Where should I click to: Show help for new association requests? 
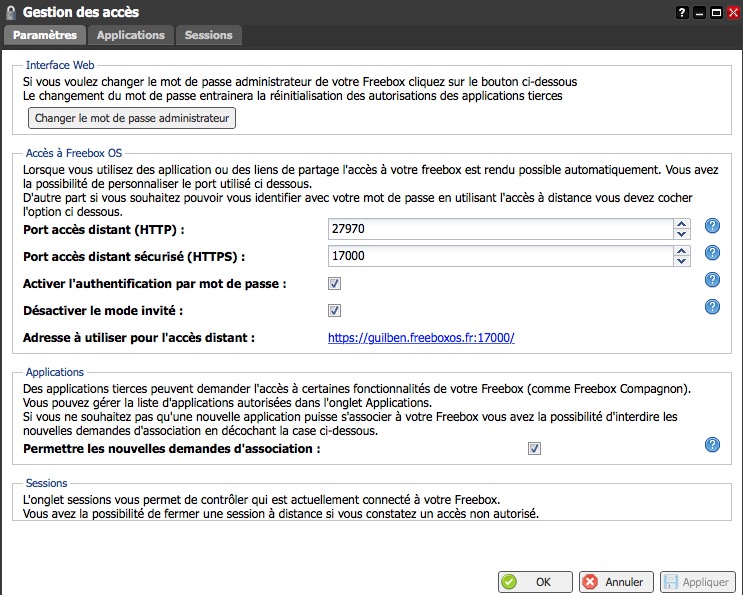click(x=712, y=445)
